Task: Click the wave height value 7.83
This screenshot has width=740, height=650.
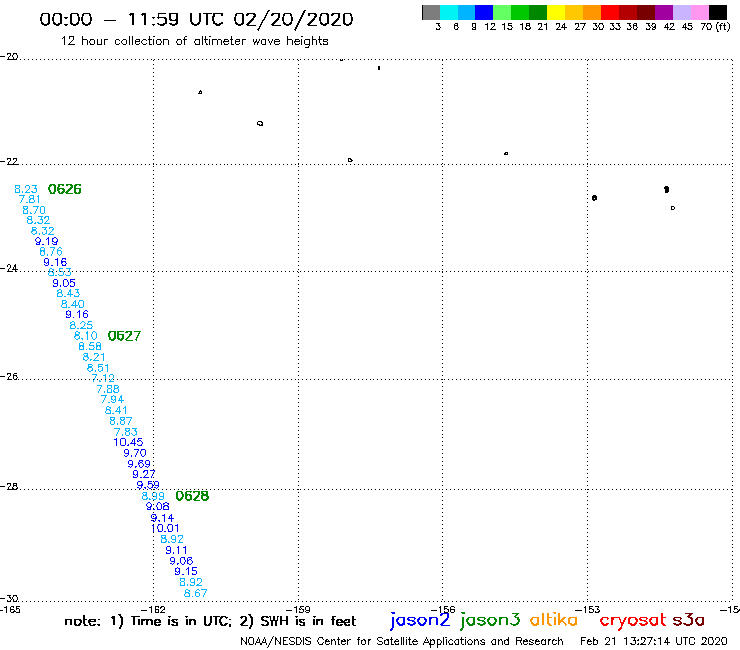Action: (126, 432)
